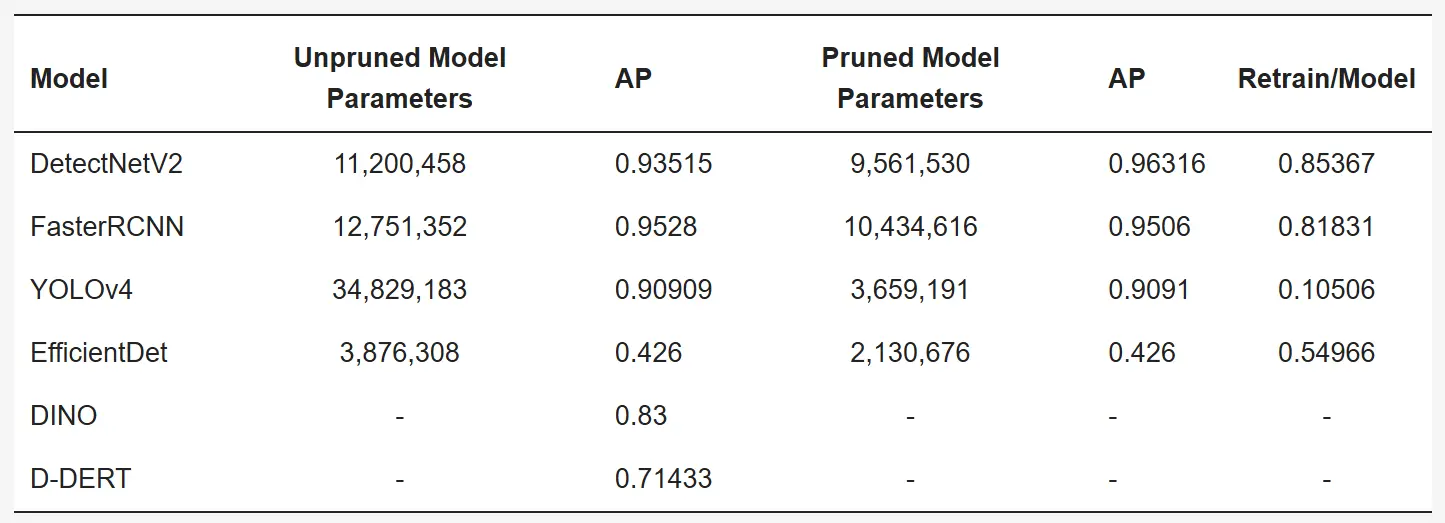Select the Retrain/Model column header
Image resolution: width=1445 pixels, height=523 pixels.
1326,78
